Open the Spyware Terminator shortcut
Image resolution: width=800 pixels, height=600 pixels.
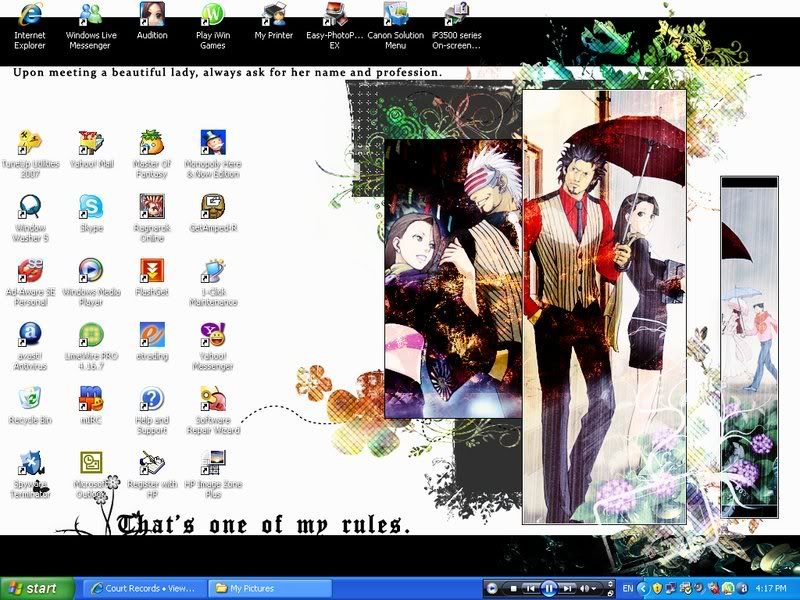pos(30,474)
